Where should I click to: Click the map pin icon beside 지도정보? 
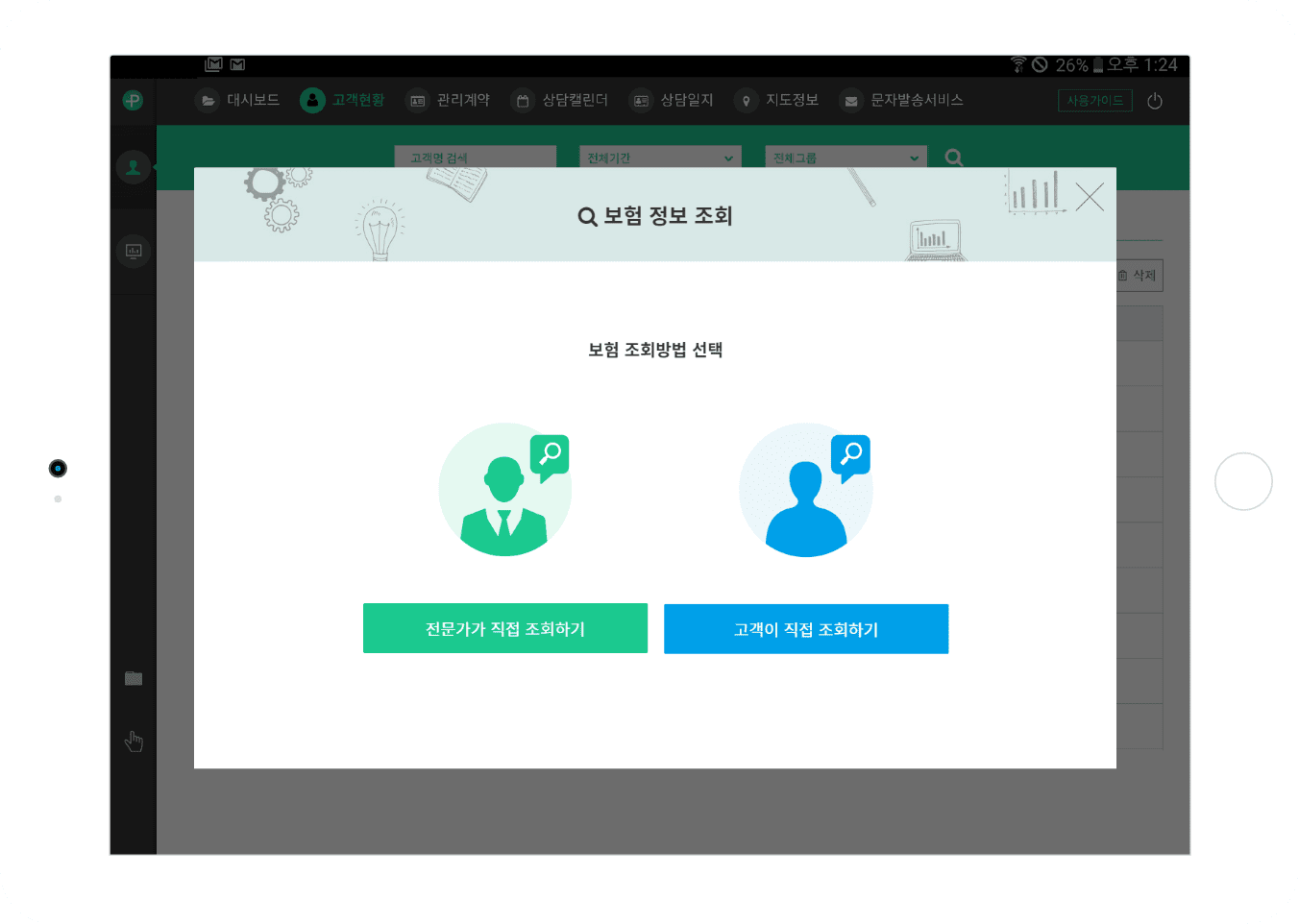[x=747, y=100]
